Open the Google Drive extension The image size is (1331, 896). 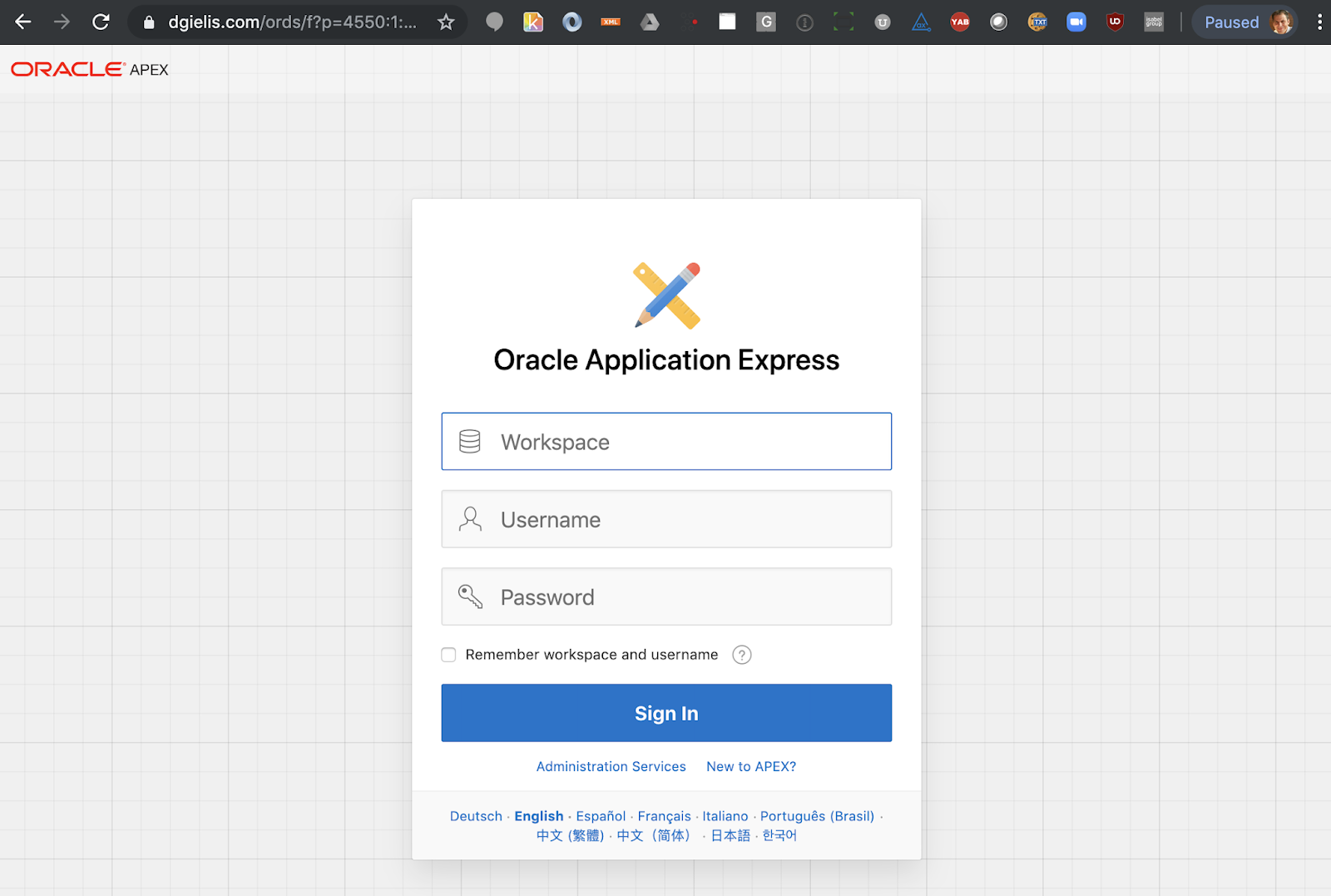[x=650, y=22]
